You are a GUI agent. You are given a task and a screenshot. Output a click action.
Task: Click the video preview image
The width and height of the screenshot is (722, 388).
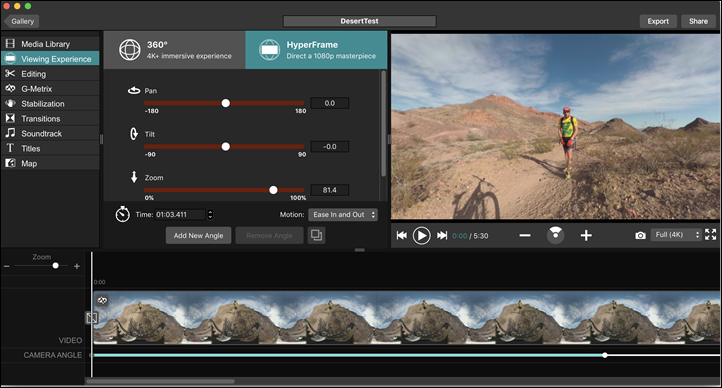coord(555,127)
